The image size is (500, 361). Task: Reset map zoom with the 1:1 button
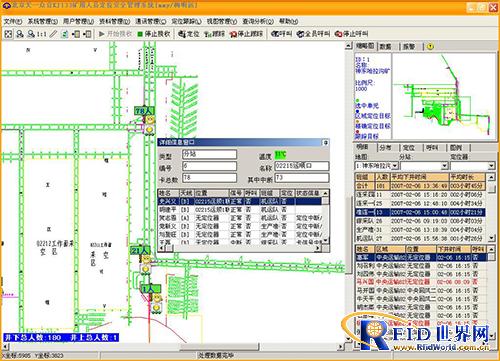(x=42, y=34)
